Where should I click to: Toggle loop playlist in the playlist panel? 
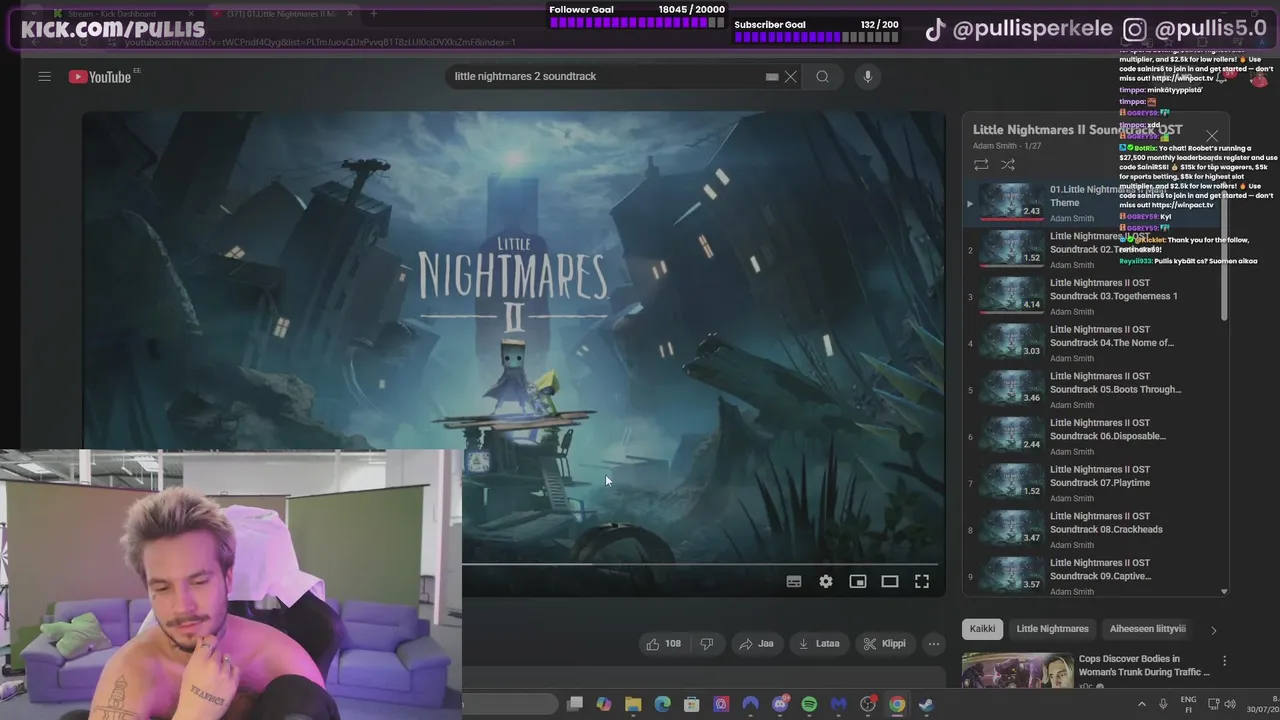(981, 164)
